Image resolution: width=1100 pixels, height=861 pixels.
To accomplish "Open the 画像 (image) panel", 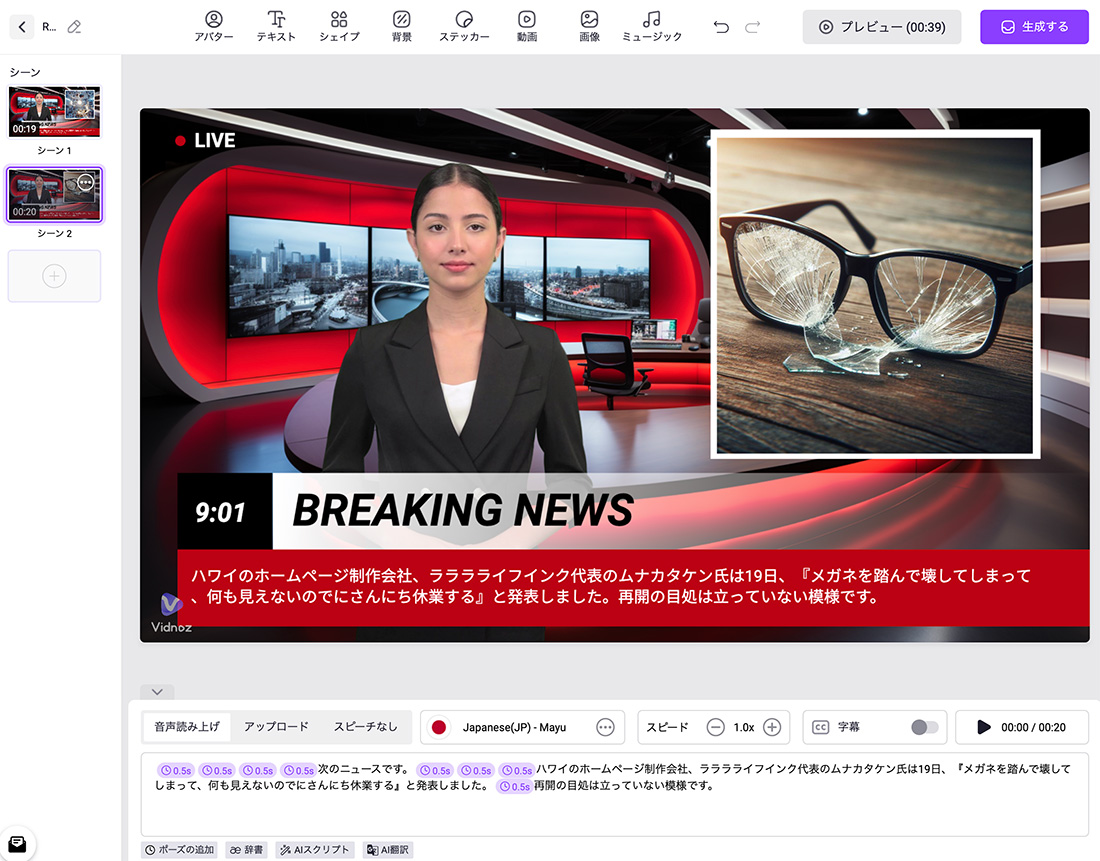I will coord(589,26).
